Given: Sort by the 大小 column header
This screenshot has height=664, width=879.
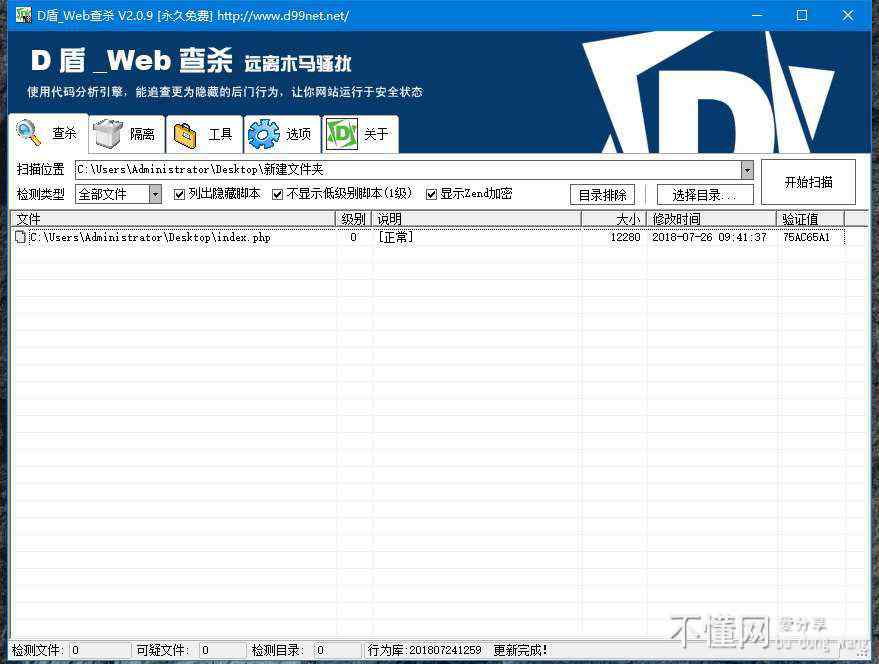Looking at the screenshot, I should (x=614, y=219).
